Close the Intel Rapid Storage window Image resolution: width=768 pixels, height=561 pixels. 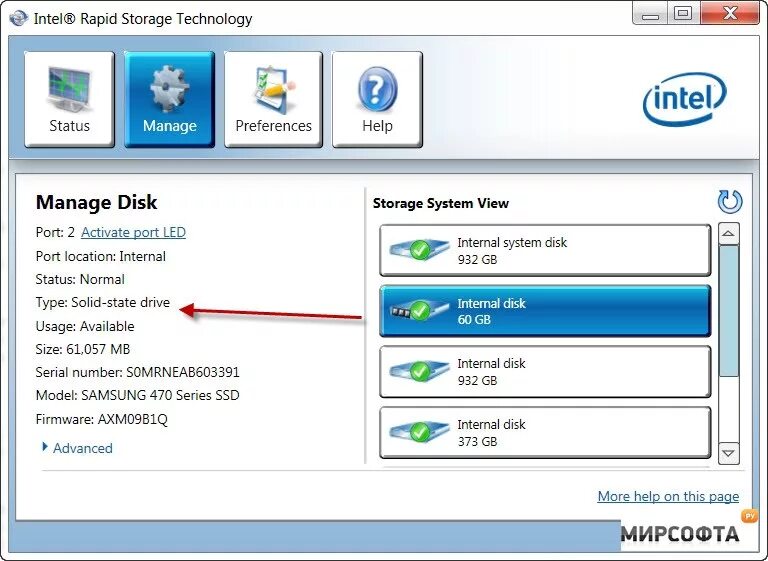pyautogui.click(x=730, y=13)
